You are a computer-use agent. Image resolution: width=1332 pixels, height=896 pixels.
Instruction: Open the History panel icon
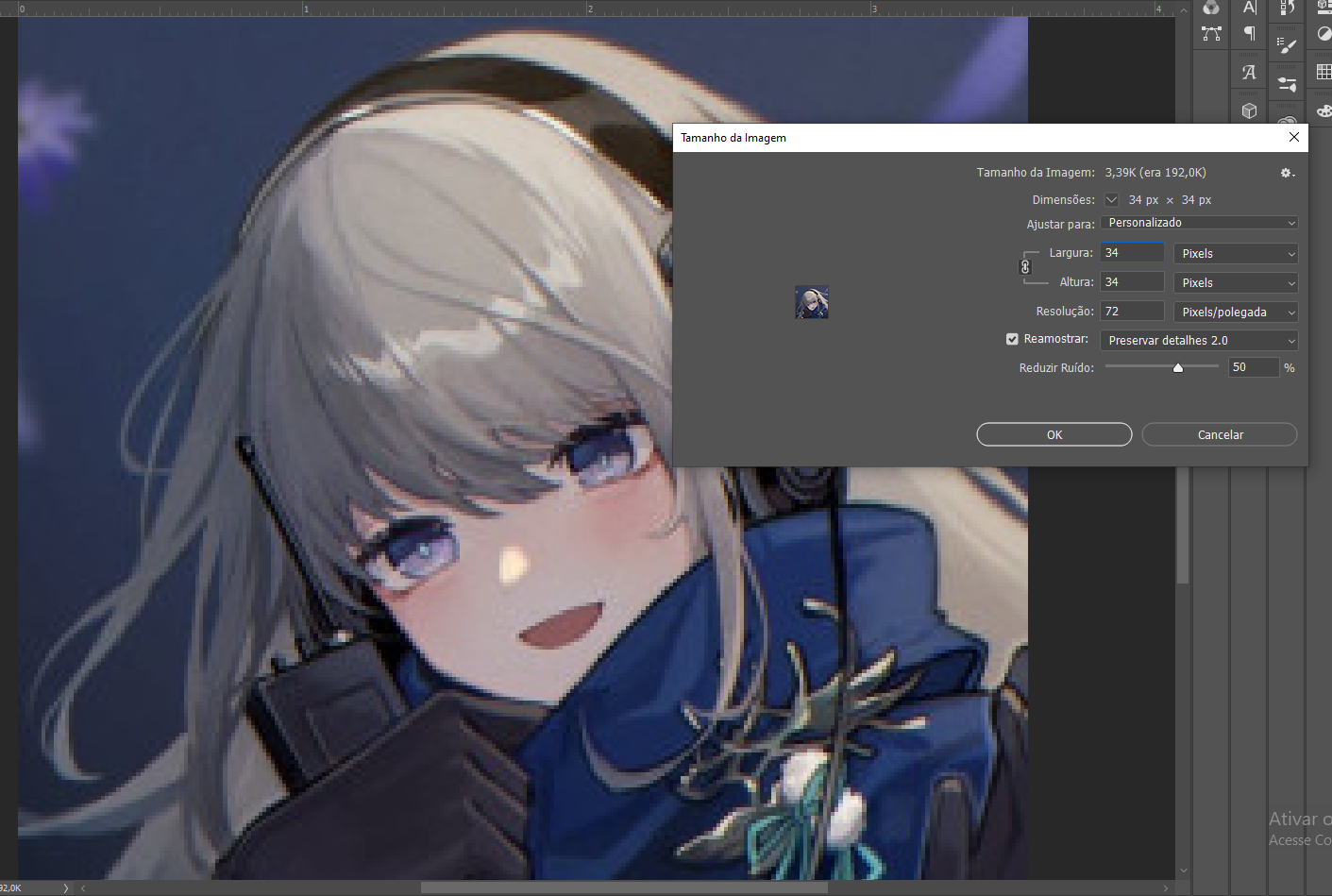(x=1287, y=7)
